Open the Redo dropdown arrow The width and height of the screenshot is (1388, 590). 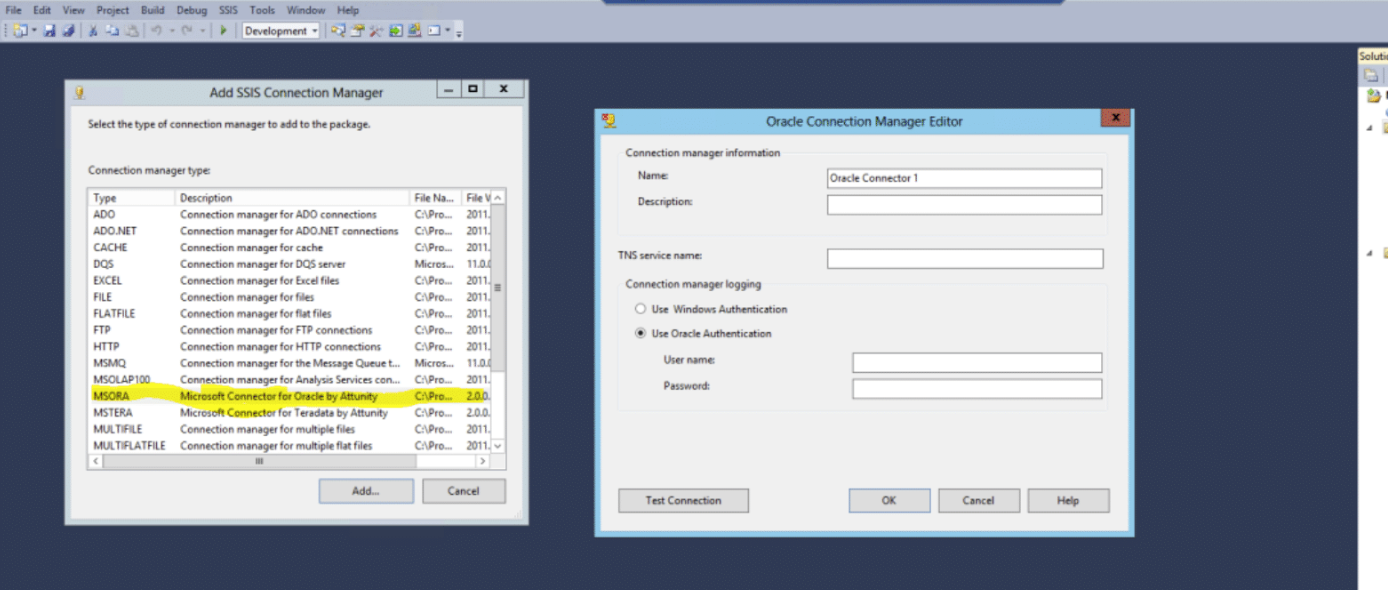click(202, 31)
